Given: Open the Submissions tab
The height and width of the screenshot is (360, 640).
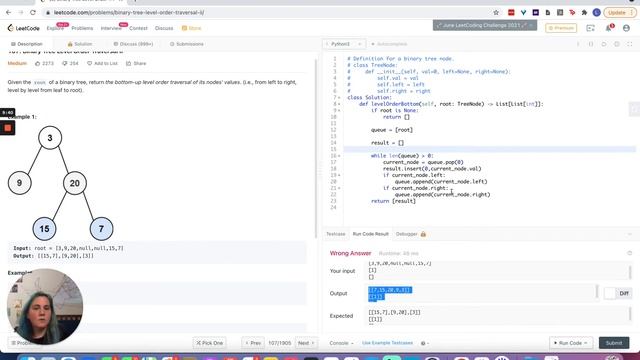Looking at the screenshot, I should tap(187, 44).
